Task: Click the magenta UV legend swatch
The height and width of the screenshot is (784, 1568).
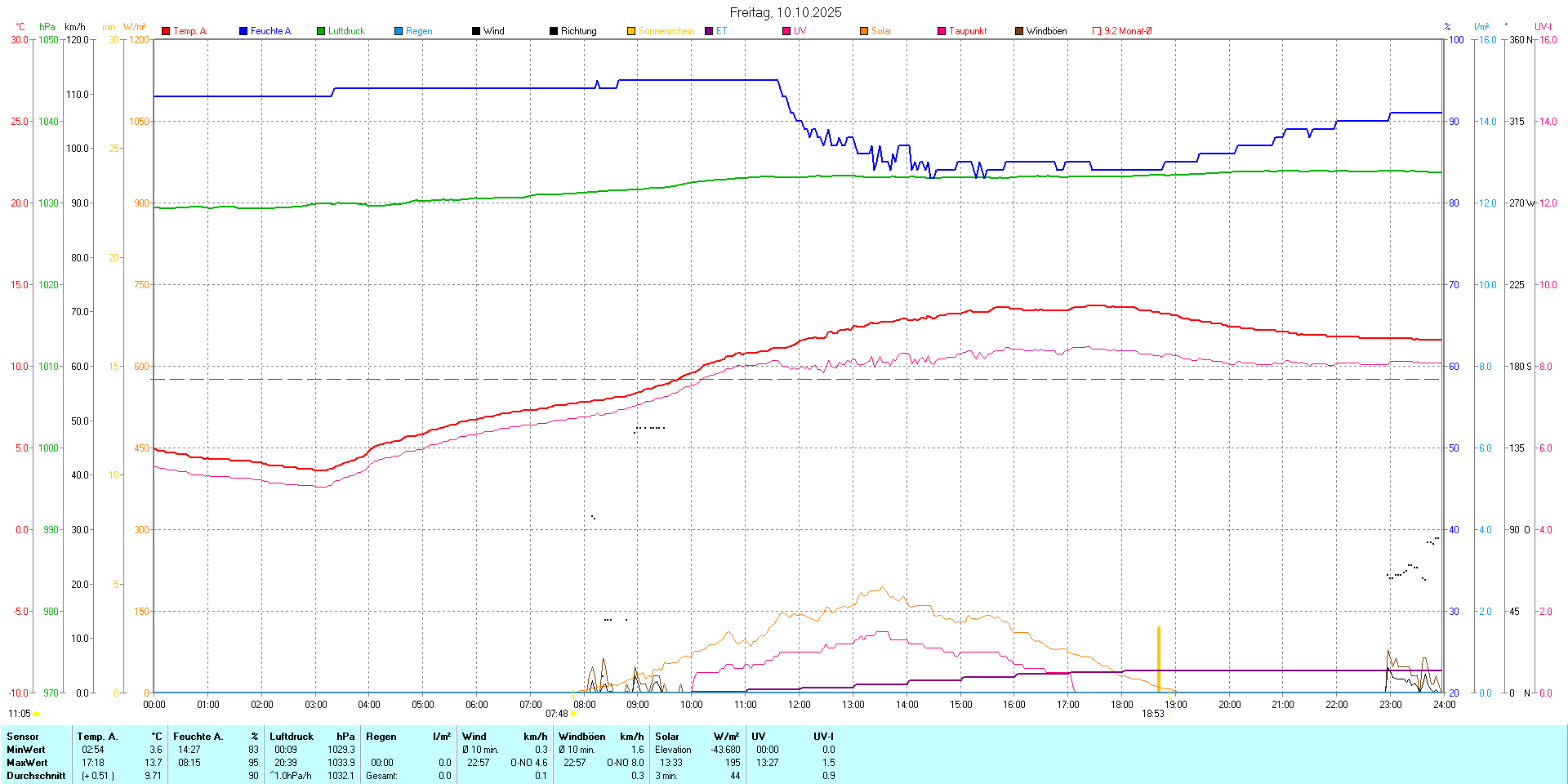Action: coord(786,31)
